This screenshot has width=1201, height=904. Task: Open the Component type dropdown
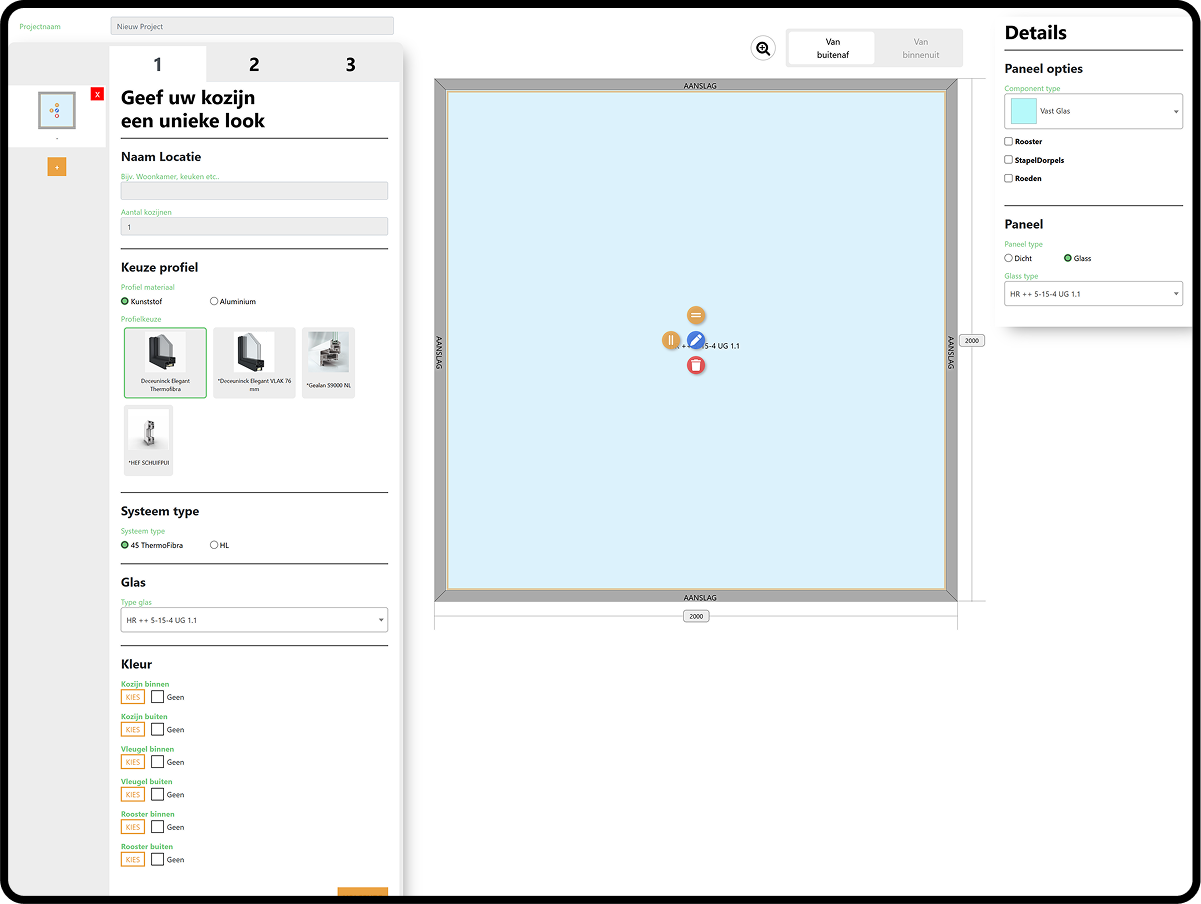pyautogui.click(x=1093, y=111)
